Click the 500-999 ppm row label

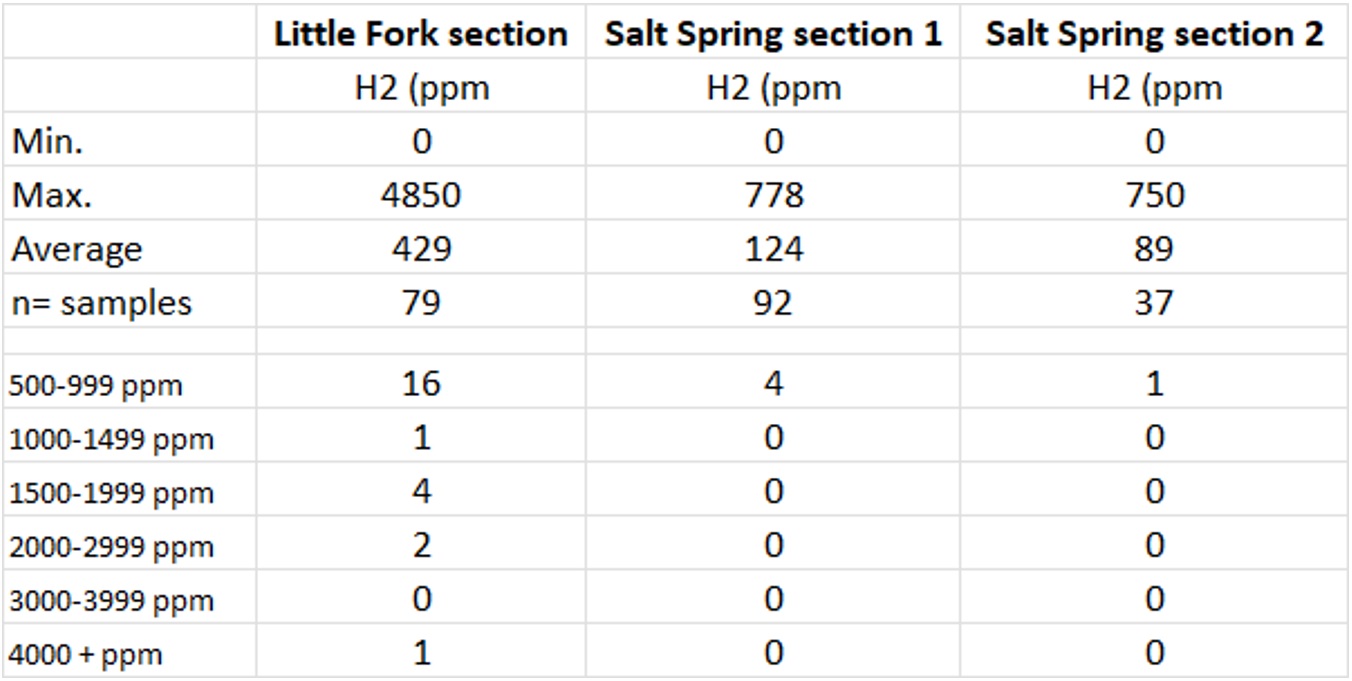click(96, 386)
